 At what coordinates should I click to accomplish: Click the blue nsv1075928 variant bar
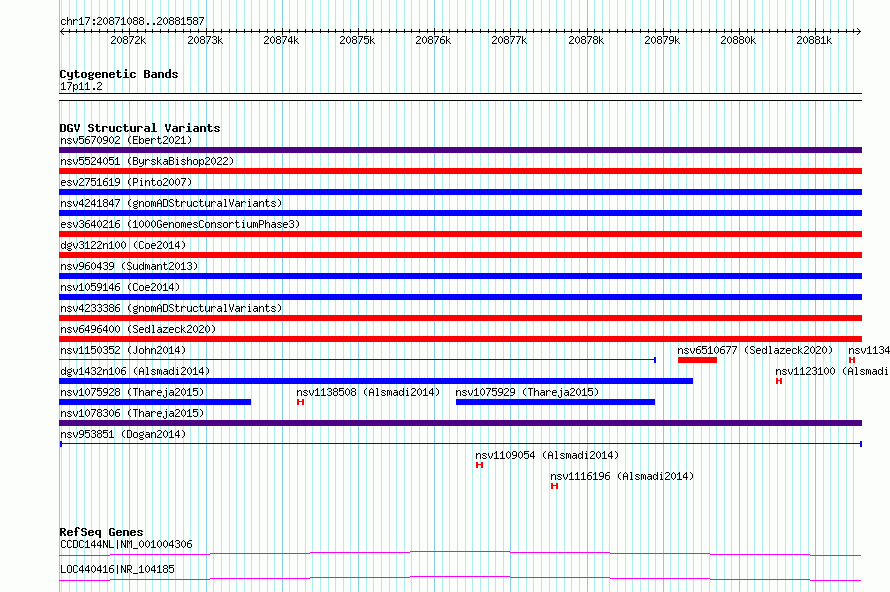click(155, 402)
